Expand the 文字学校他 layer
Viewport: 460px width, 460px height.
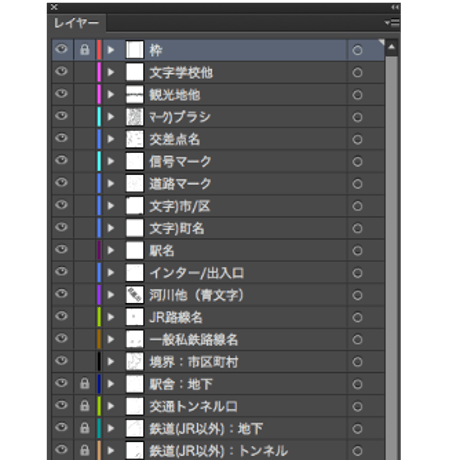click(111, 72)
